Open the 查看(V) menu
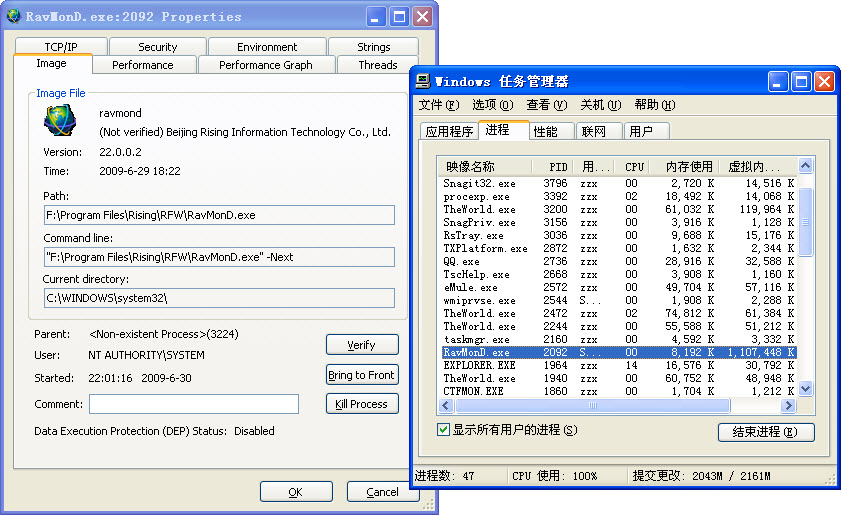The height and width of the screenshot is (515, 841). [547, 105]
